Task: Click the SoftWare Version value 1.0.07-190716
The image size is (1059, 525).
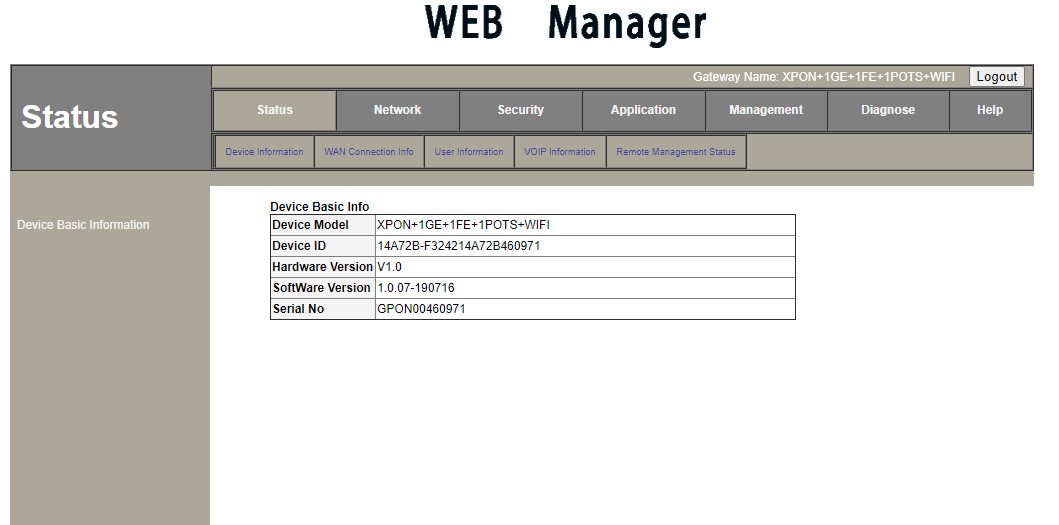Action: click(415, 288)
